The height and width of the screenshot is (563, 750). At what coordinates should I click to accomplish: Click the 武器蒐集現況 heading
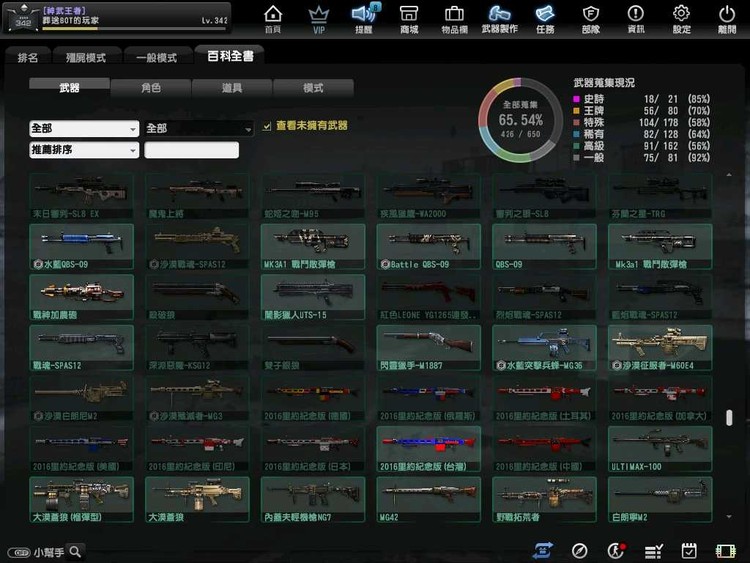(x=604, y=83)
